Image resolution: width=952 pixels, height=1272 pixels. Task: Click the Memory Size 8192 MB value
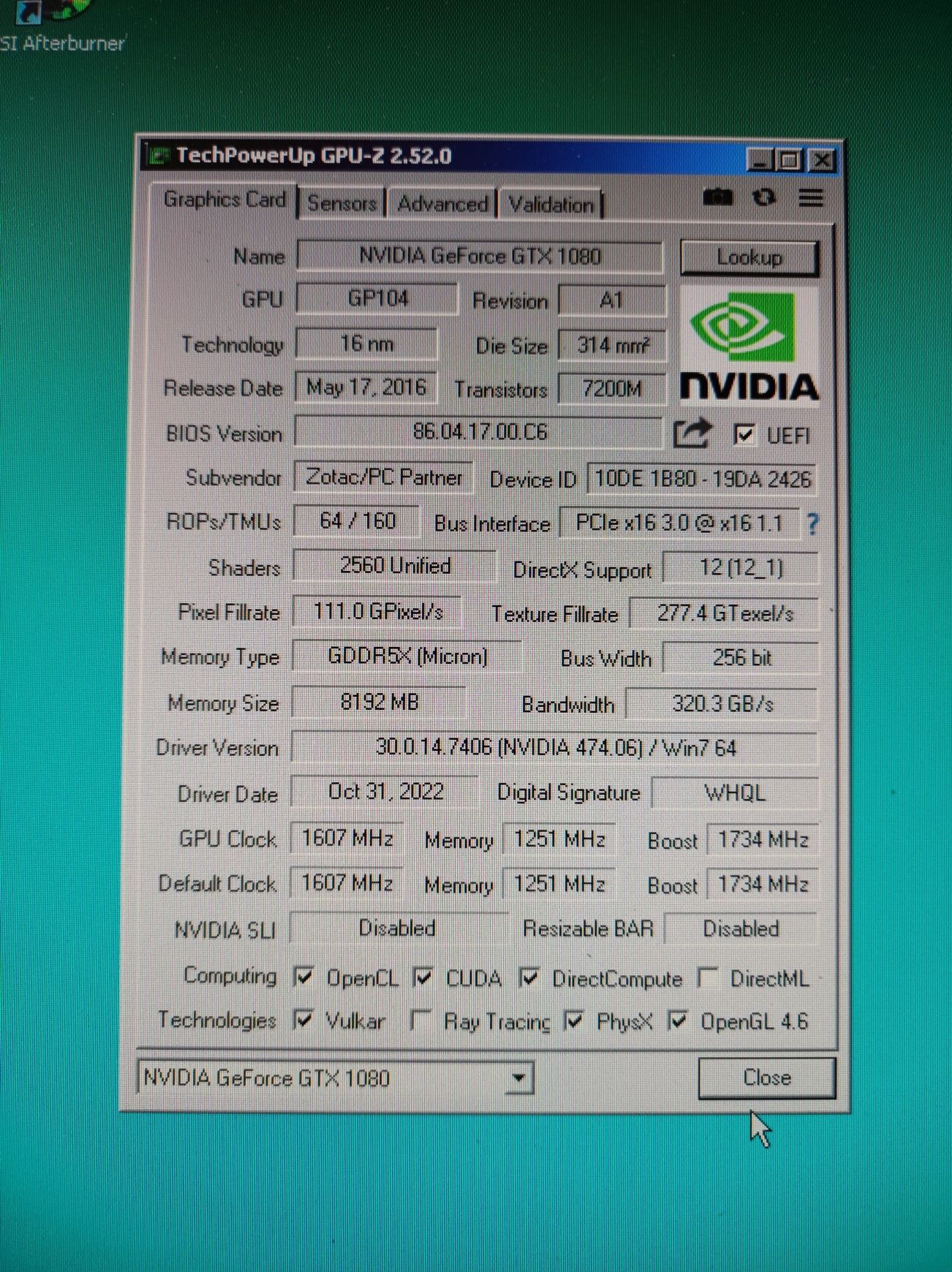pos(379,703)
